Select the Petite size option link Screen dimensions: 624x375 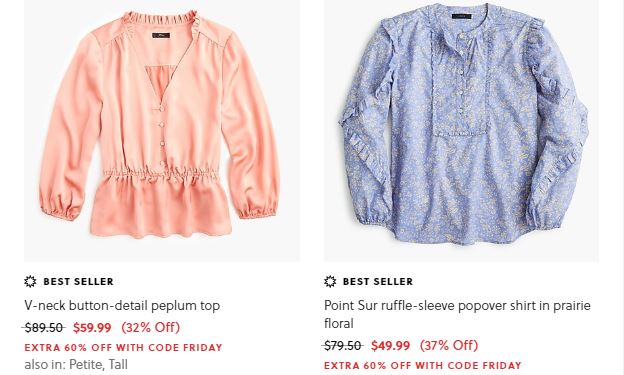(85, 364)
